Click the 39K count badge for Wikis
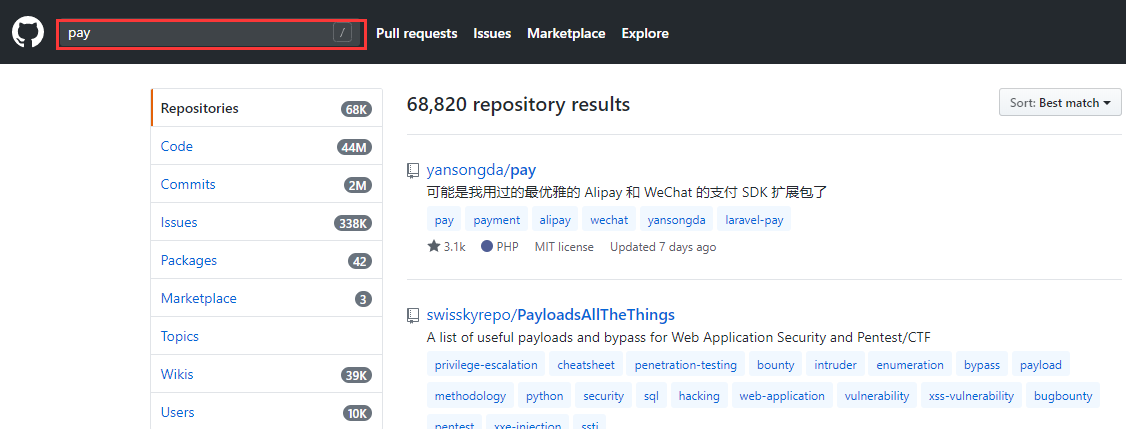Screen dimensions: 1126x429 coord(356,375)
